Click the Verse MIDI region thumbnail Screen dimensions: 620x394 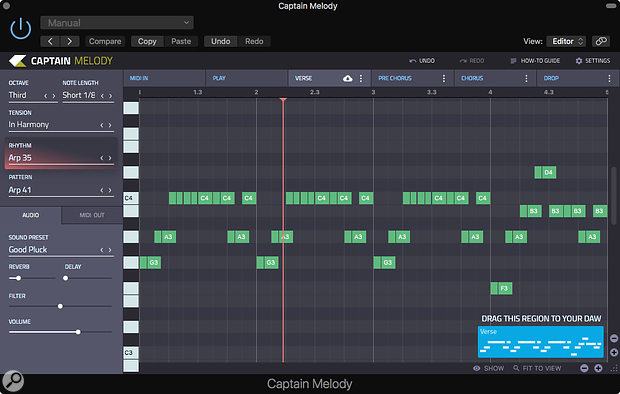(x=541, y=342)
